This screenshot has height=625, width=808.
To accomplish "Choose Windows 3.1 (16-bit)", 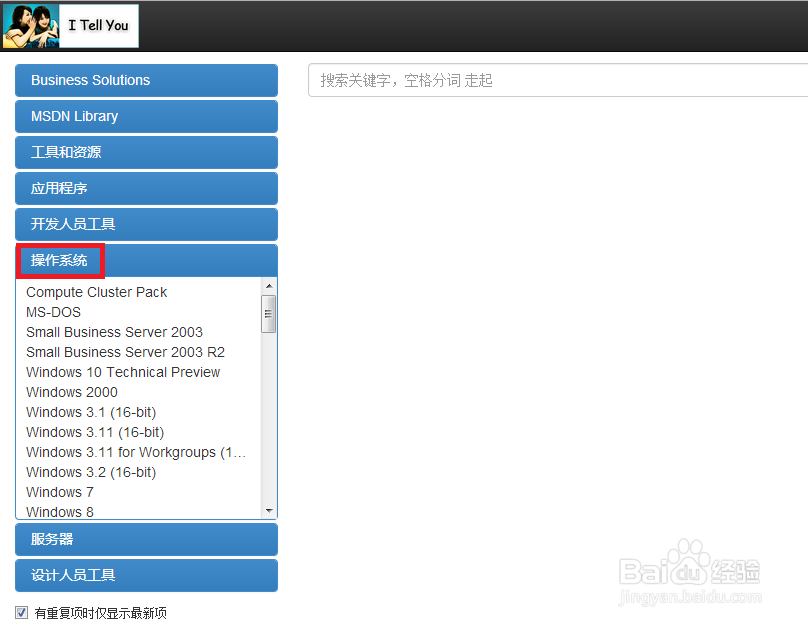I will tap(91, 413).
